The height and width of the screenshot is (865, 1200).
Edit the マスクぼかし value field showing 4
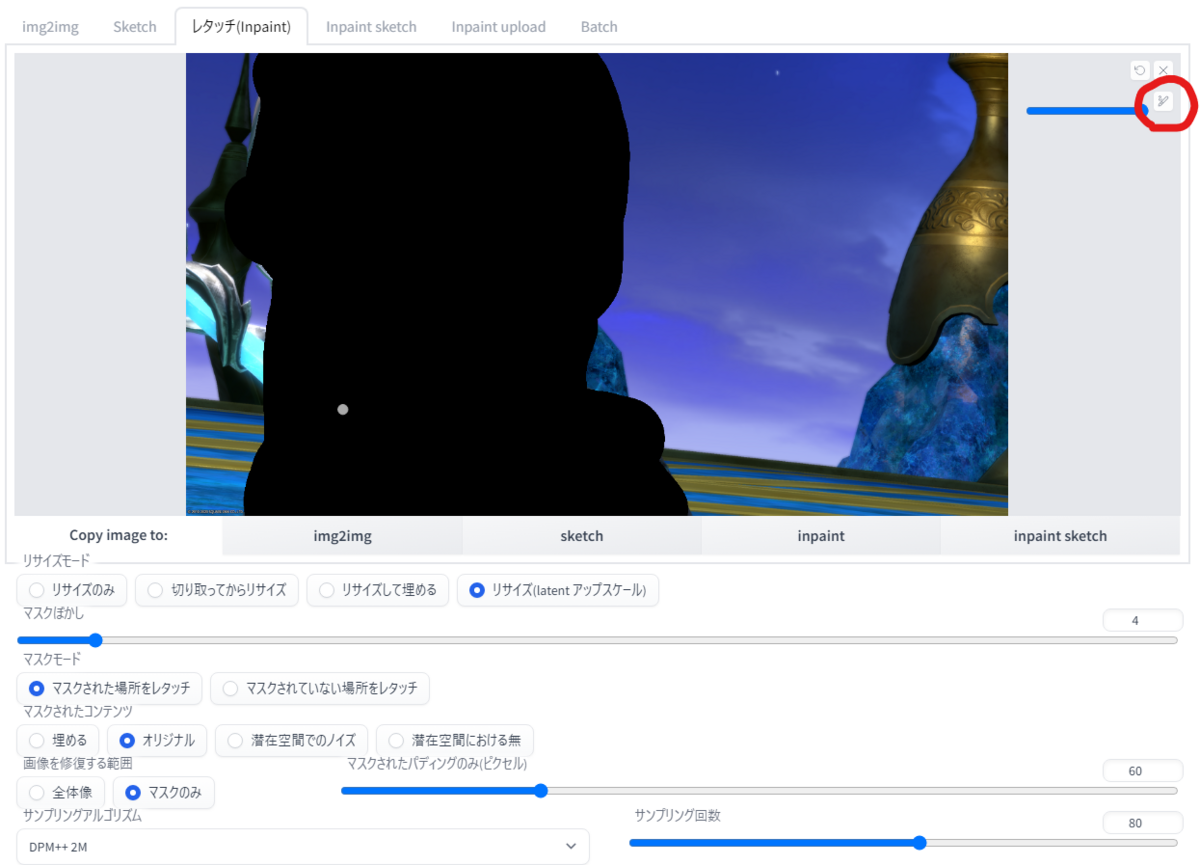point(1143,621)
